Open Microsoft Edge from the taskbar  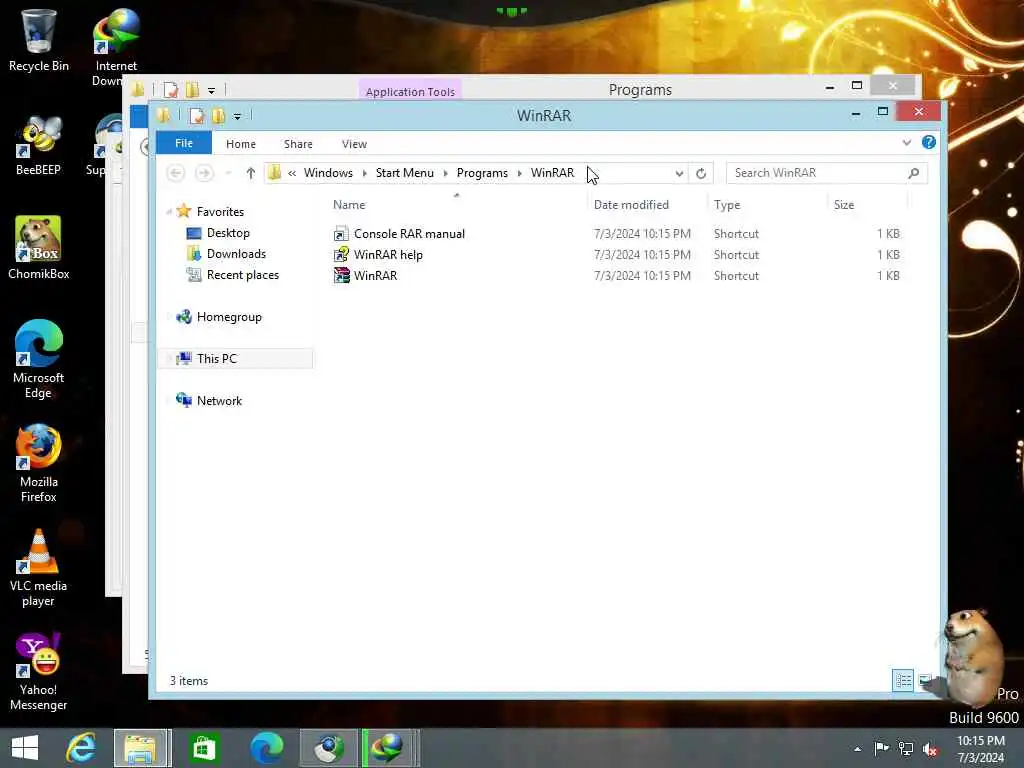(x=266, y=748)
